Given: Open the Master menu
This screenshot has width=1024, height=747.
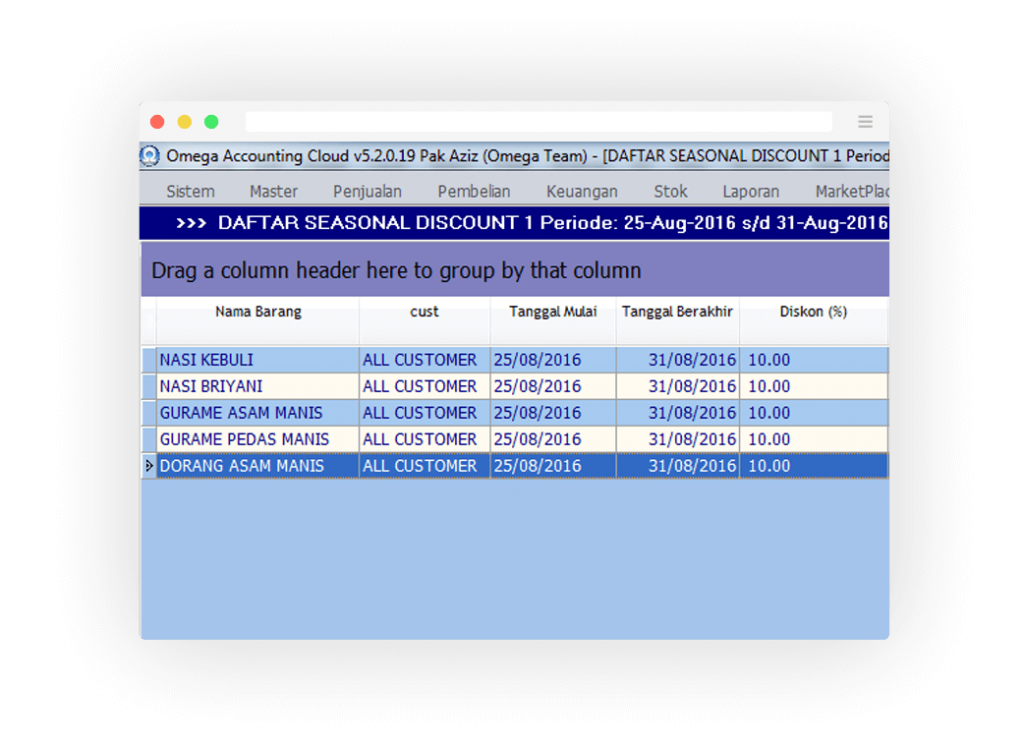Looking at the screenshot, I should point(274,191).
